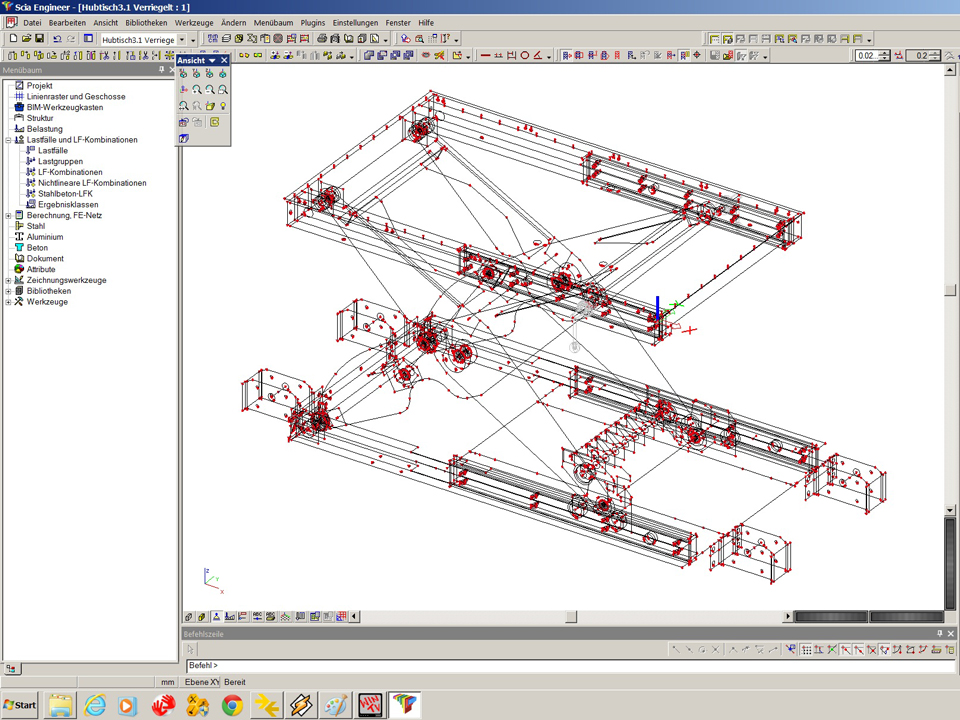Click the Open file folder icon
Screen dimensions: 960x720
(x=26, y=39)
